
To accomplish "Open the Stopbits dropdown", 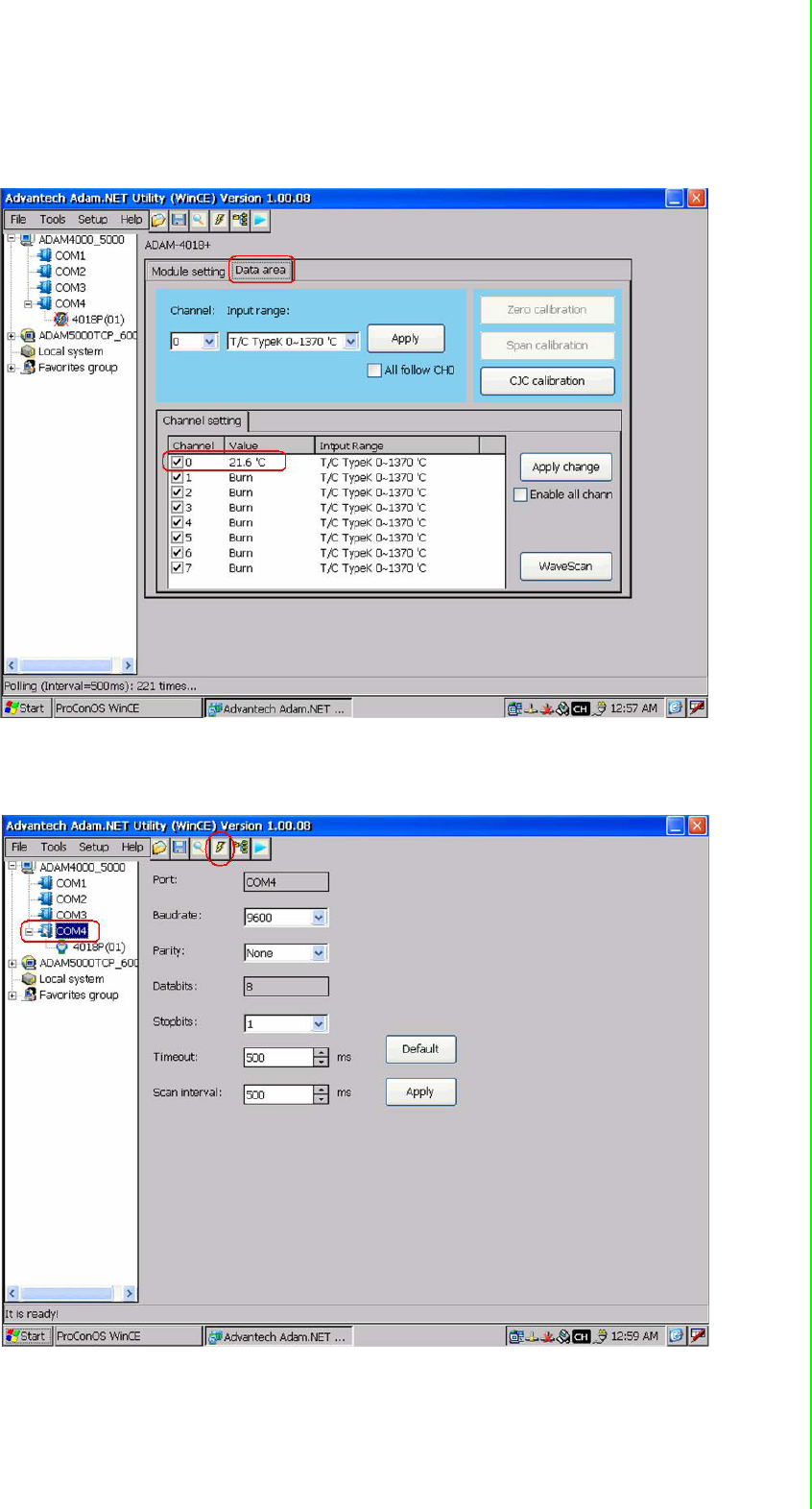I will (319, 1024).
